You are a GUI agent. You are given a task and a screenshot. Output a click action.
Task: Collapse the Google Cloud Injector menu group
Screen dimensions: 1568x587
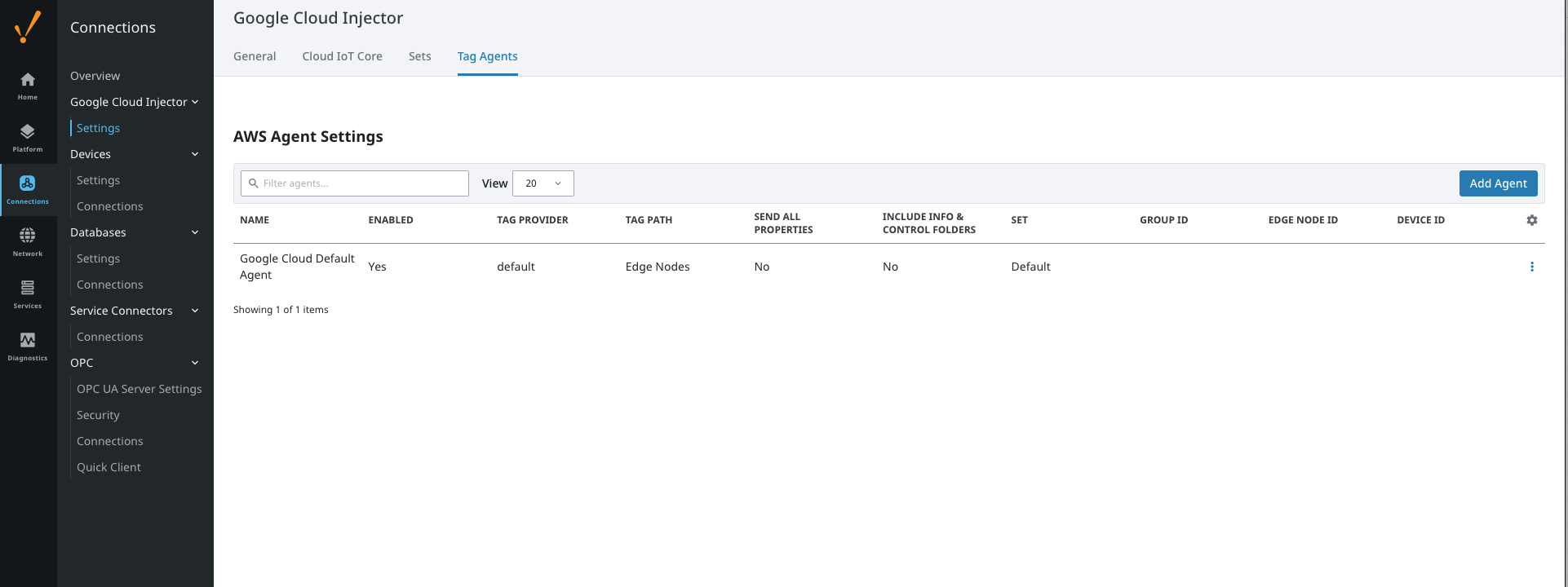point(195,102)
